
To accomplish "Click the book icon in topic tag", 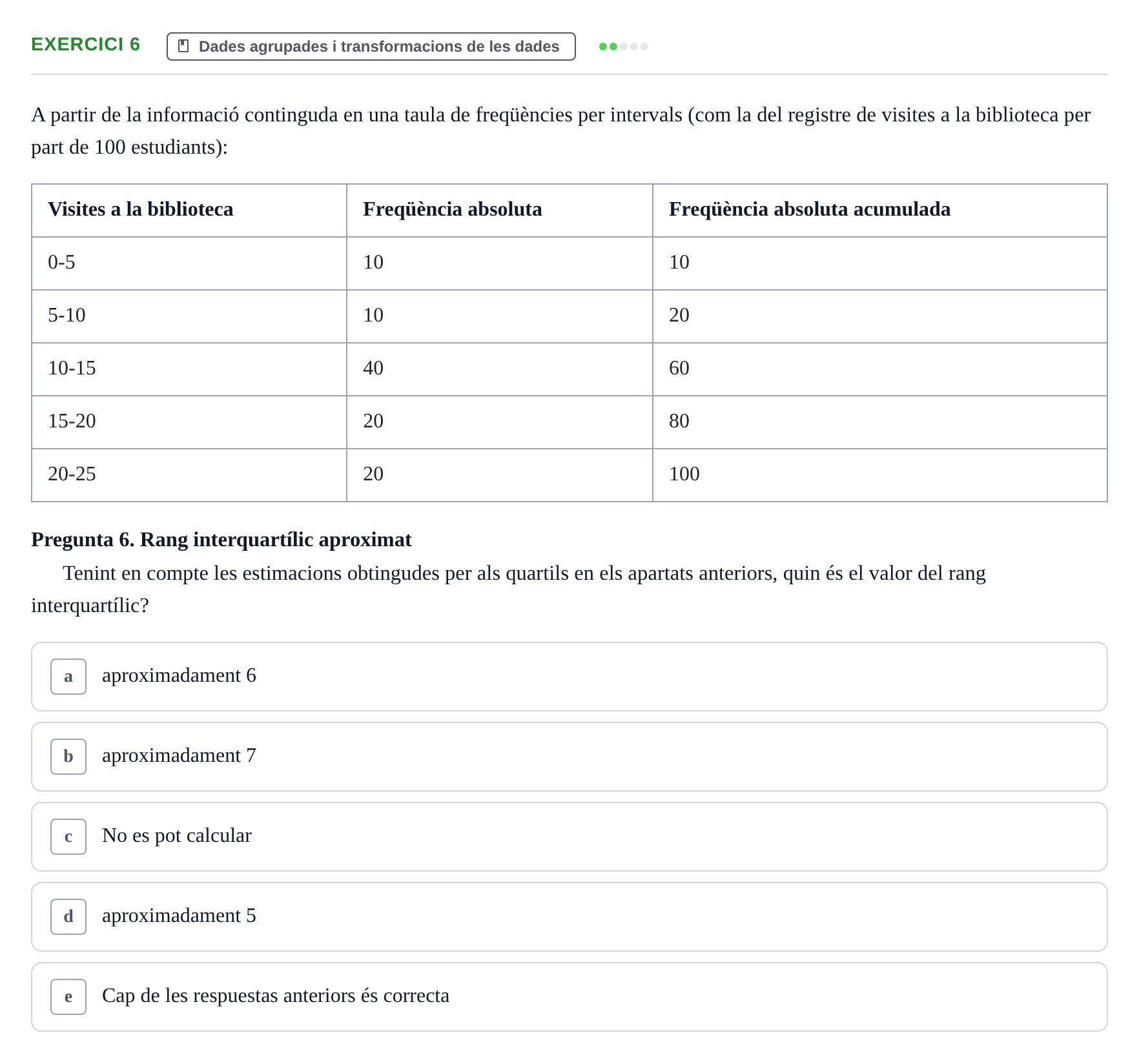I will coord(183,46).
